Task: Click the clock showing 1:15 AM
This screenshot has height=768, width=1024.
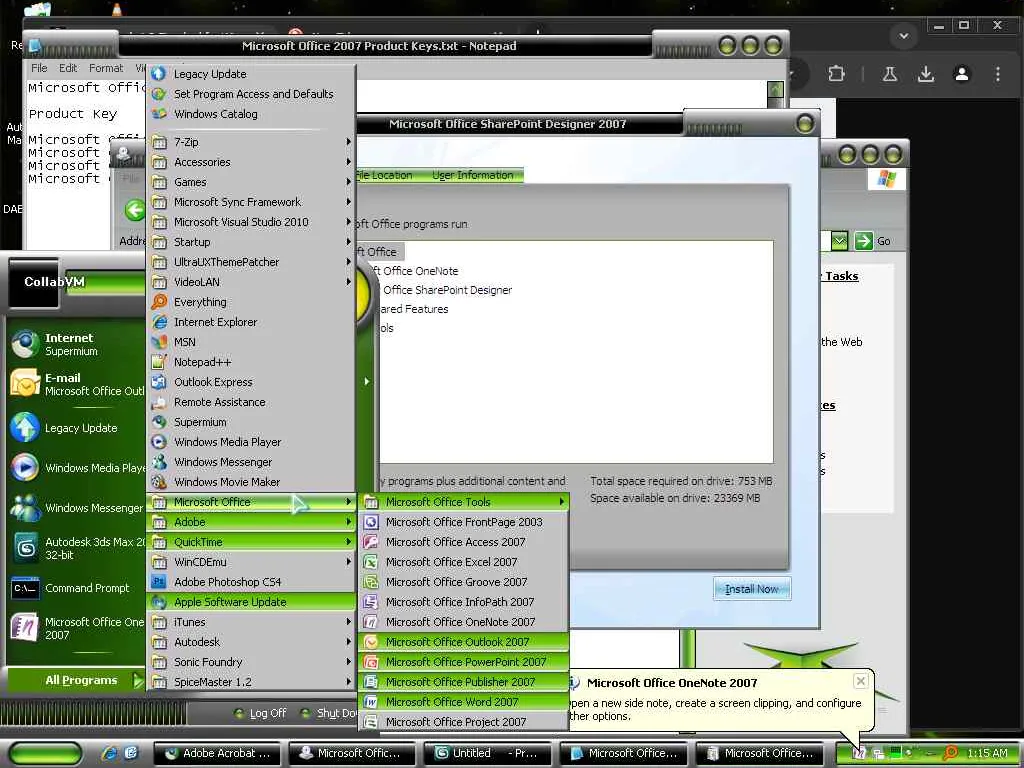Action: tap(987, 753)
